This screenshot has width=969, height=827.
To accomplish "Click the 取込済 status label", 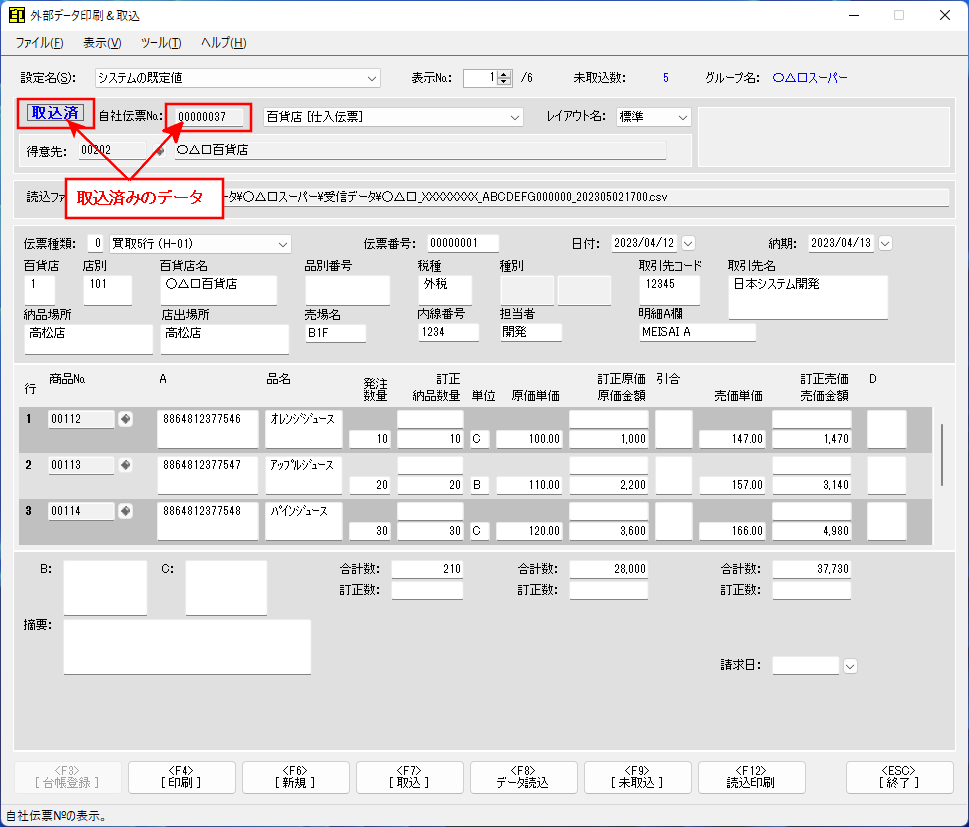I will pyautogui.click(x=55, y=113).
